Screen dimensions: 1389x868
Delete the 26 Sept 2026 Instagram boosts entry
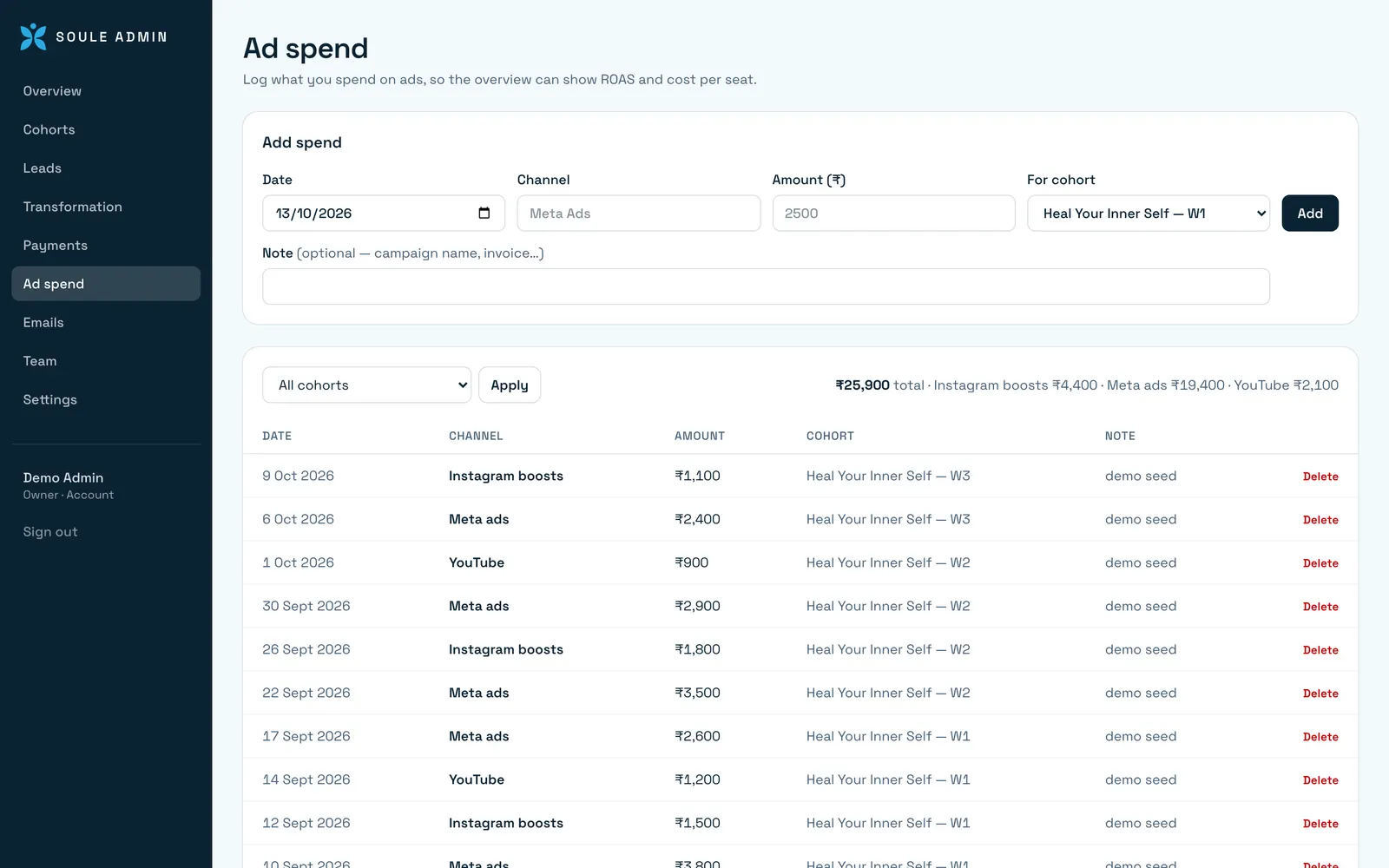1320,650
